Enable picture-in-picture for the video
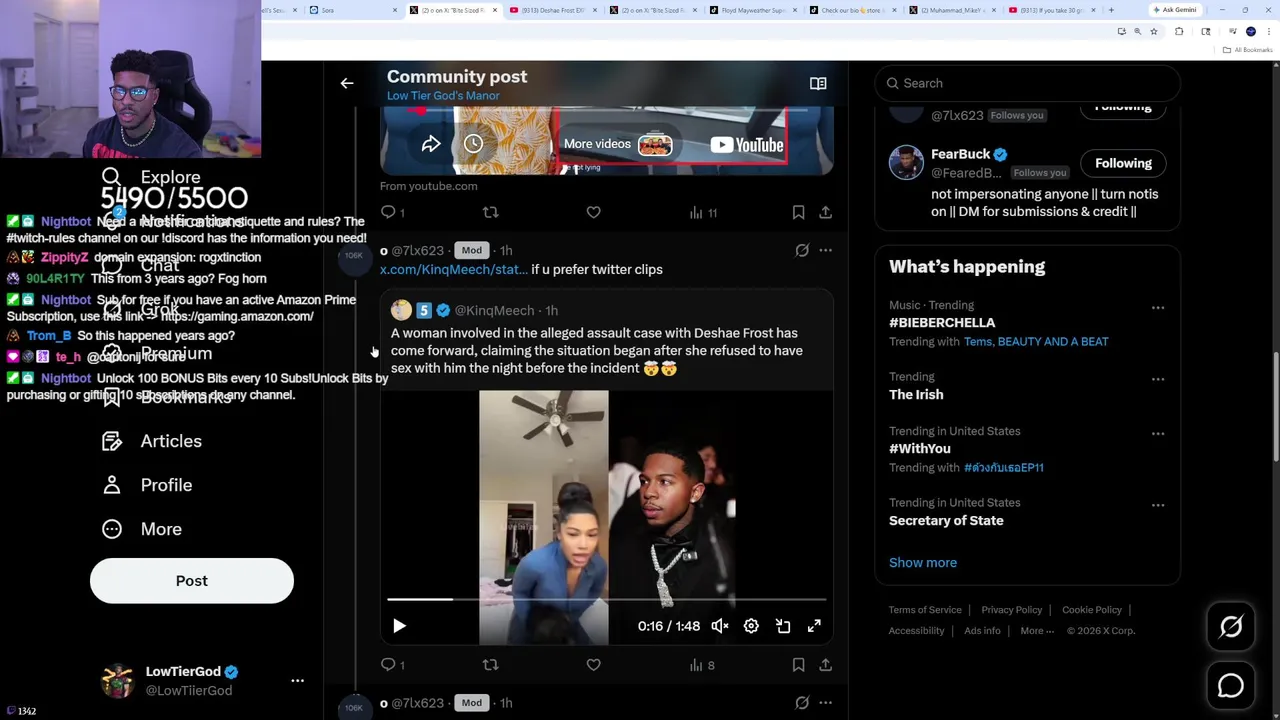This screenshot has width=1280, height=720. pos(783,626)
